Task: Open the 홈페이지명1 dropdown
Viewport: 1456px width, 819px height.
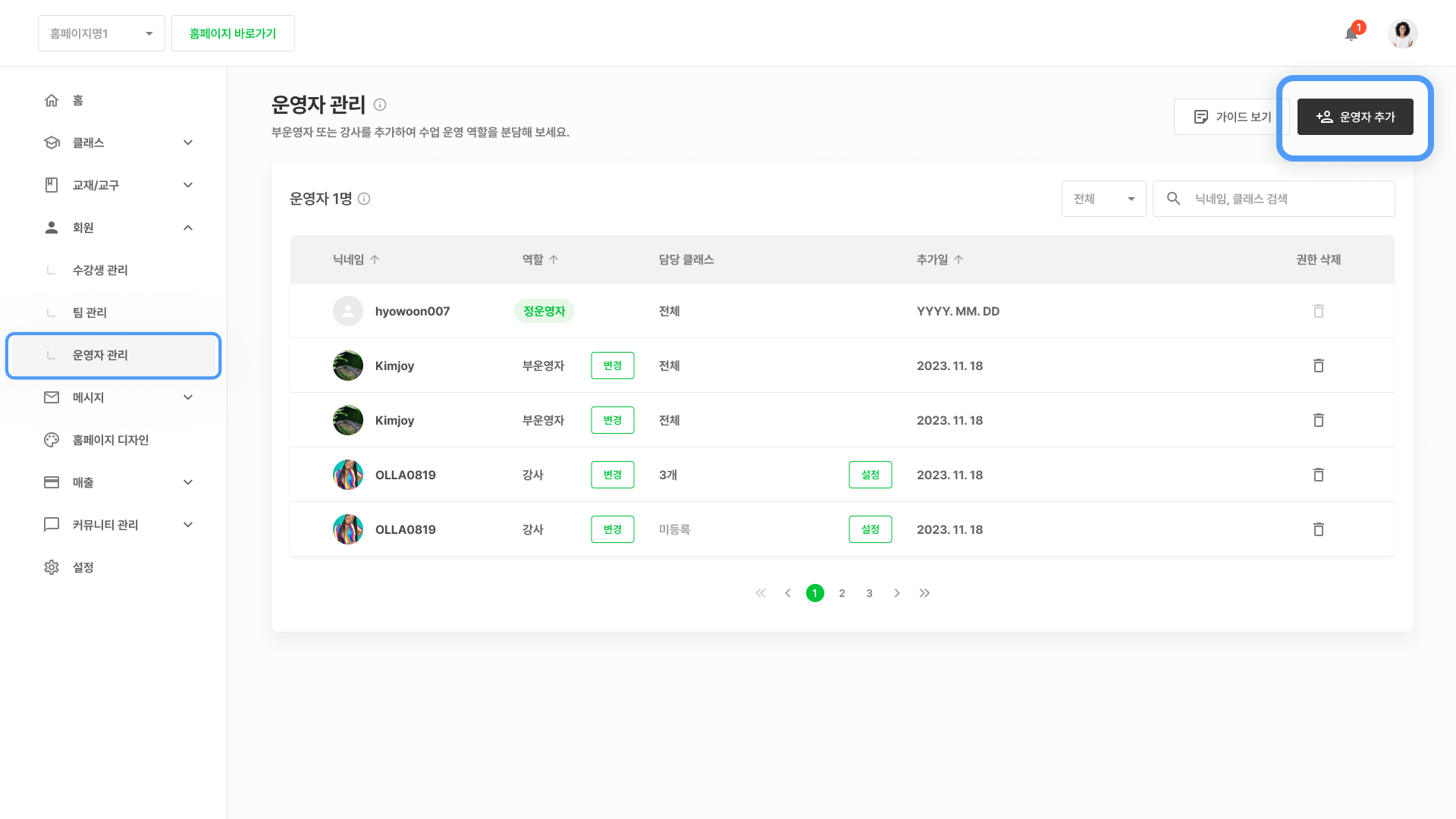Action: click(102, 33)
